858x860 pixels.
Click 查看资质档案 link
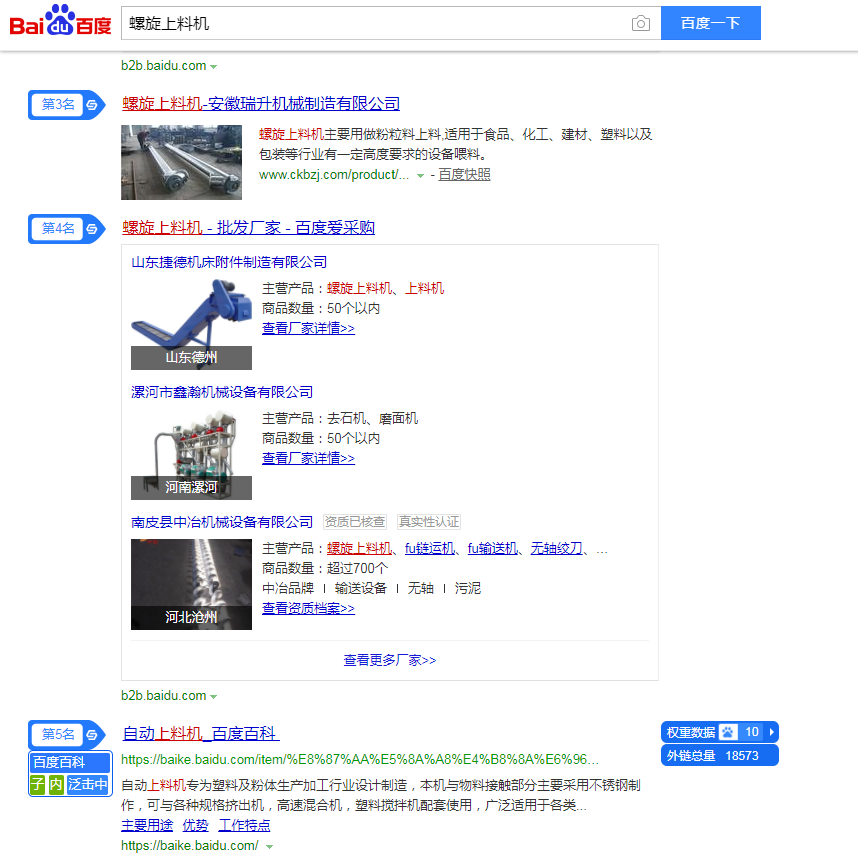click(308, 608)
